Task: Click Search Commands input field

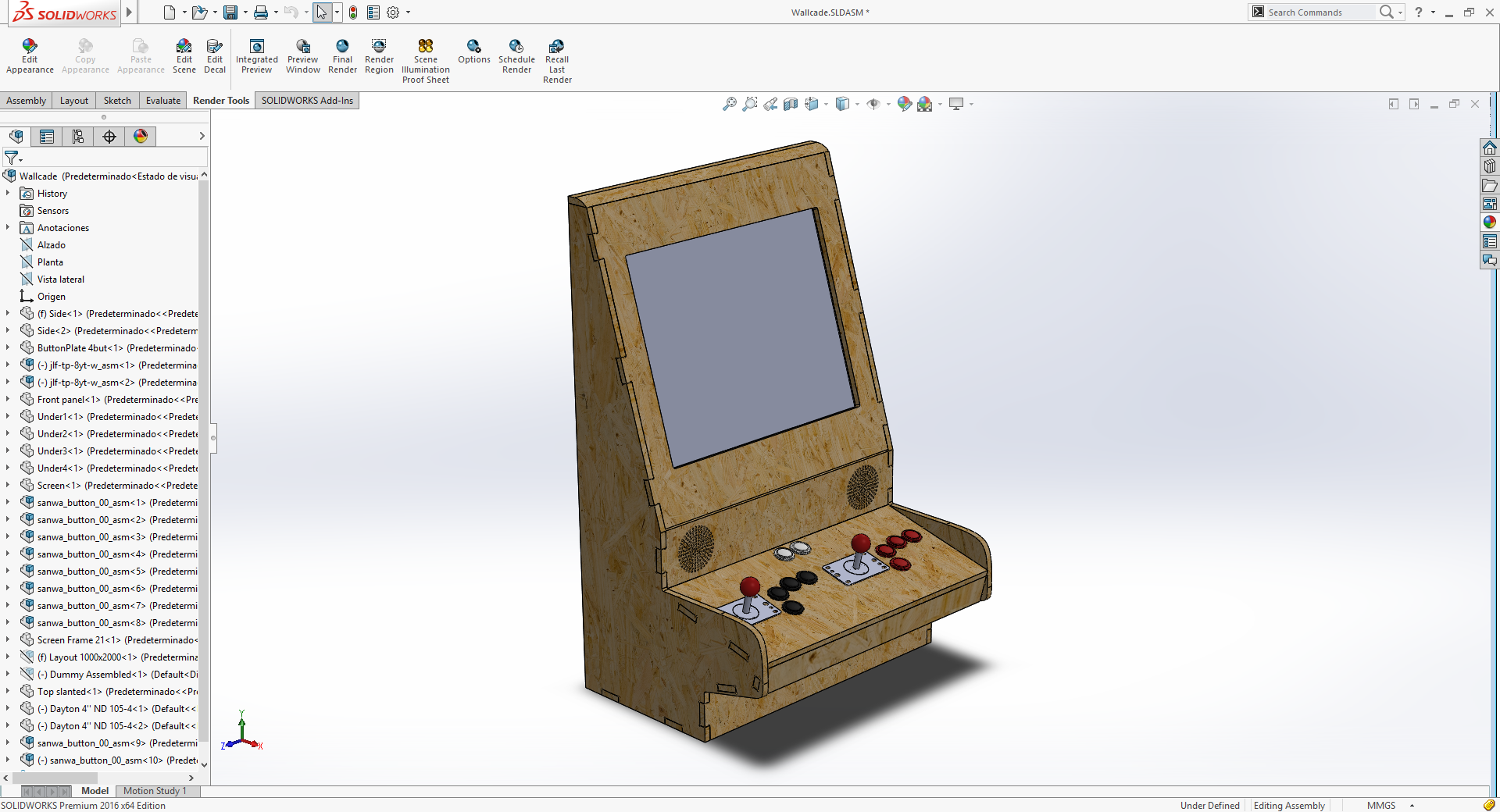Action: coord(1319,12)
